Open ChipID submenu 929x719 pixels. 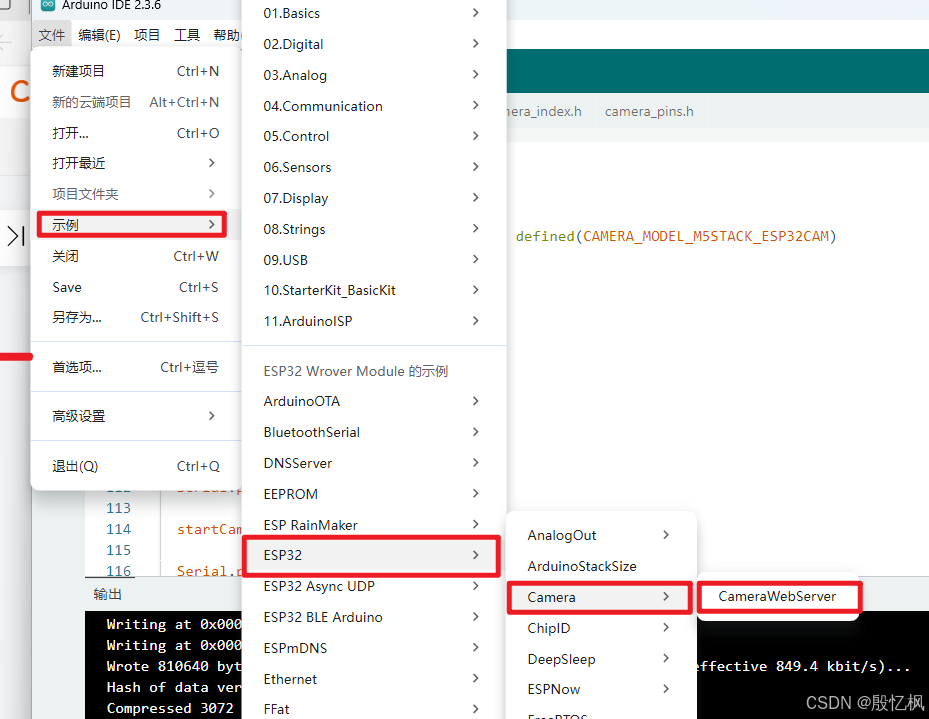coord(601,628)
